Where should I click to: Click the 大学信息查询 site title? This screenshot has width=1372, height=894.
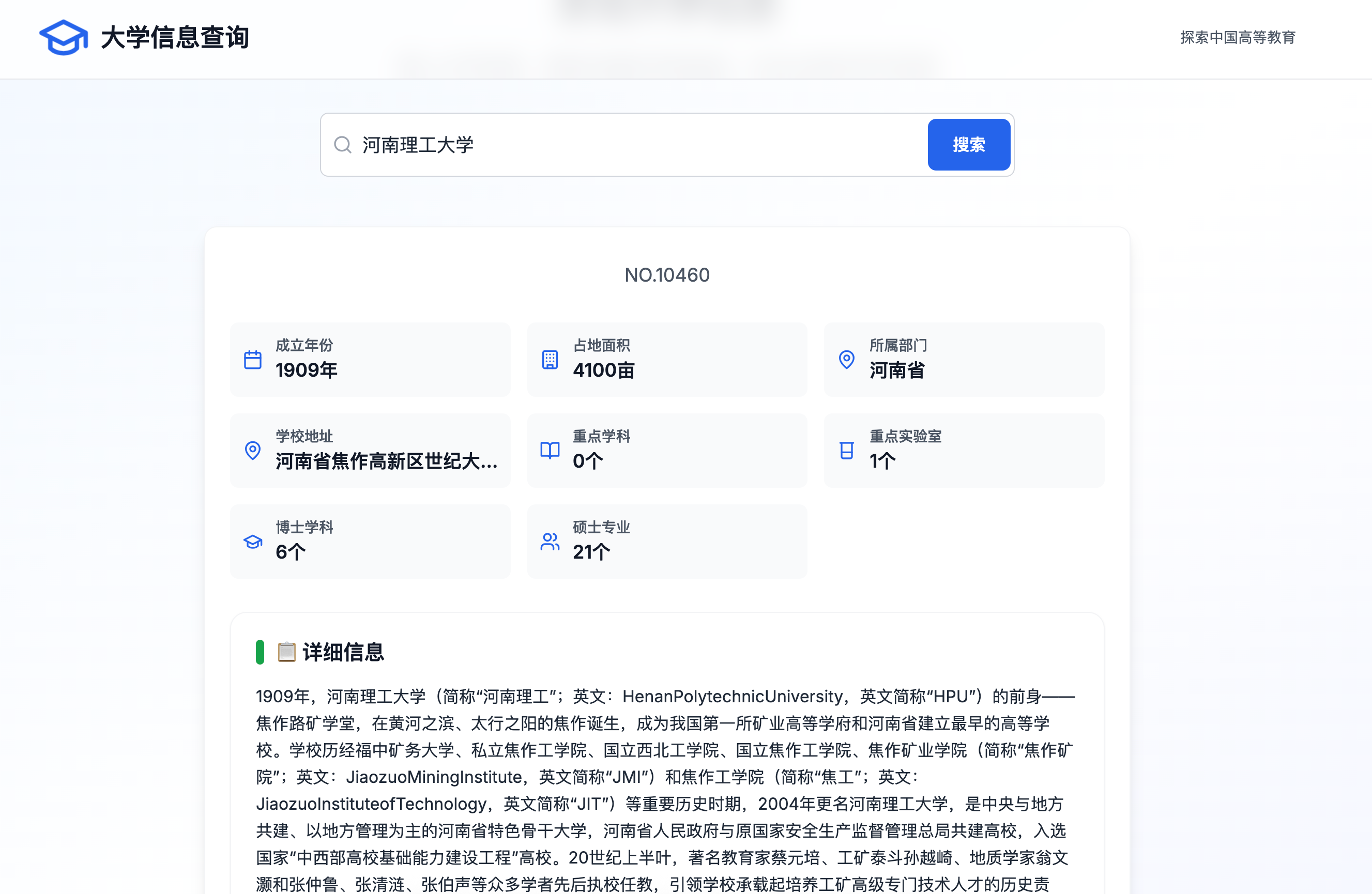click(x=175, y=38)
